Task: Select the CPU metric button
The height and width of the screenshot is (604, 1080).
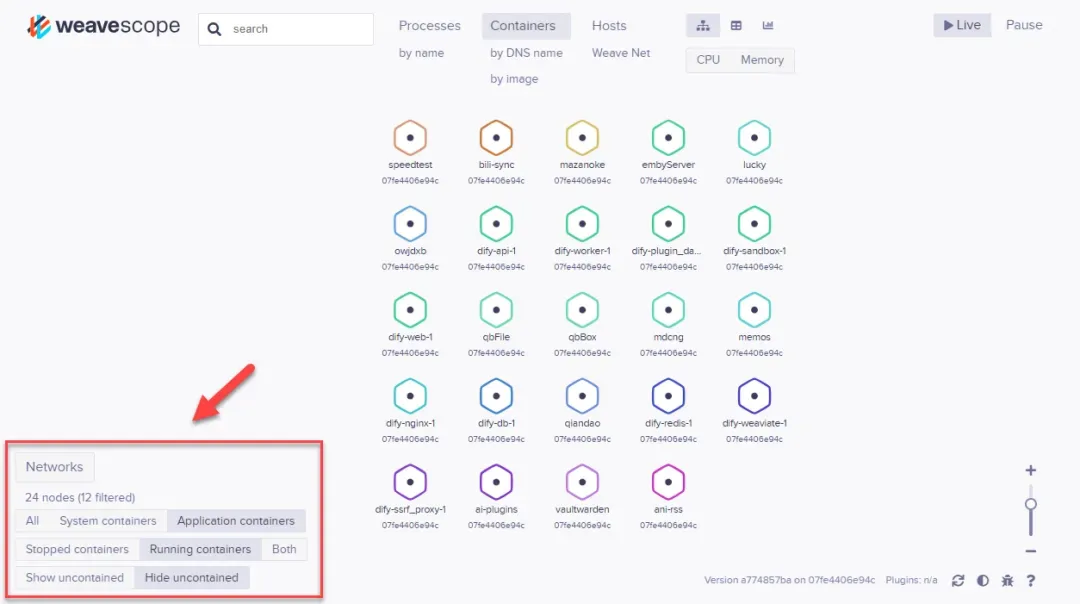Action: click(708, 60)
